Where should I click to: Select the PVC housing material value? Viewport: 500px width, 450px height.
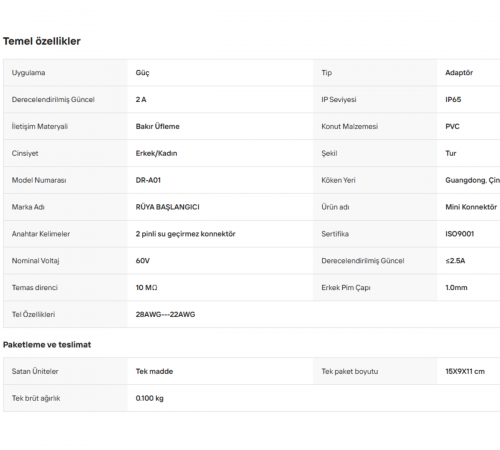(x=452, y=126)
